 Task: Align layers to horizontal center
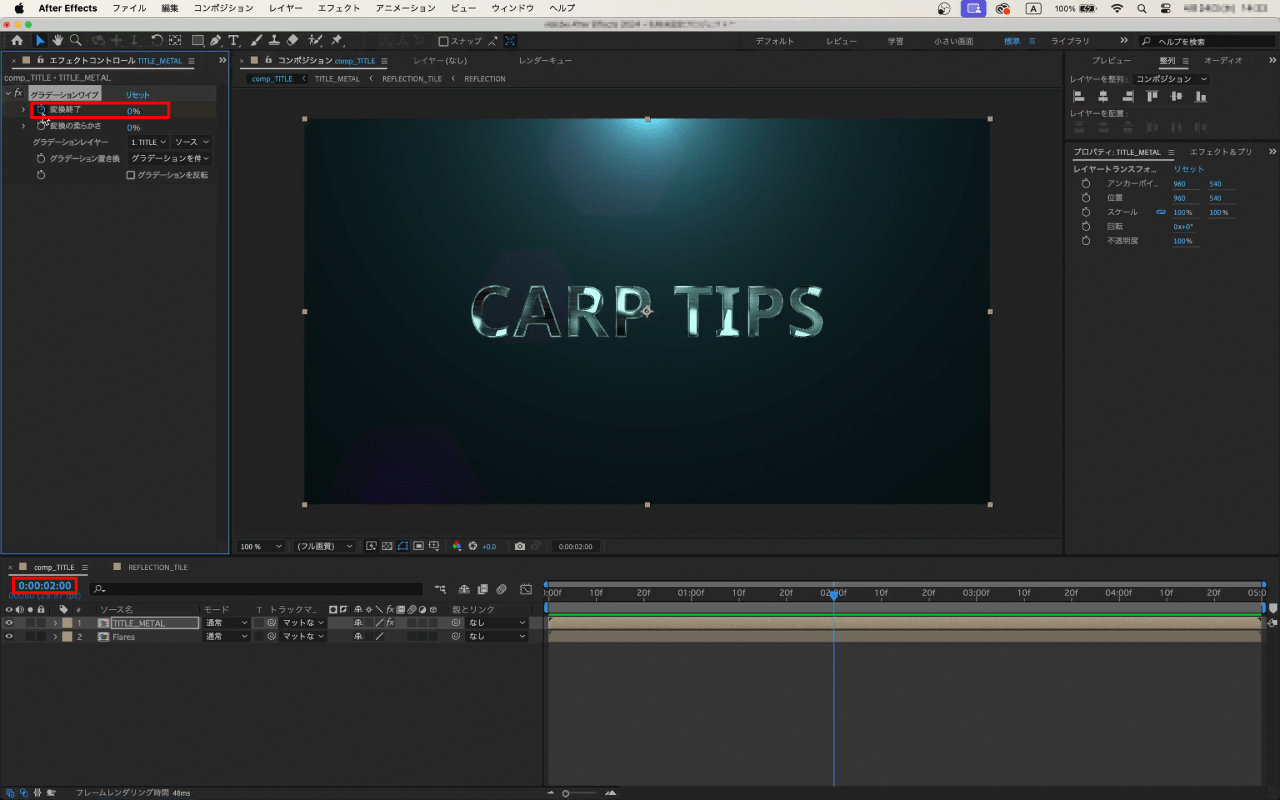(x=1103, y=96)
